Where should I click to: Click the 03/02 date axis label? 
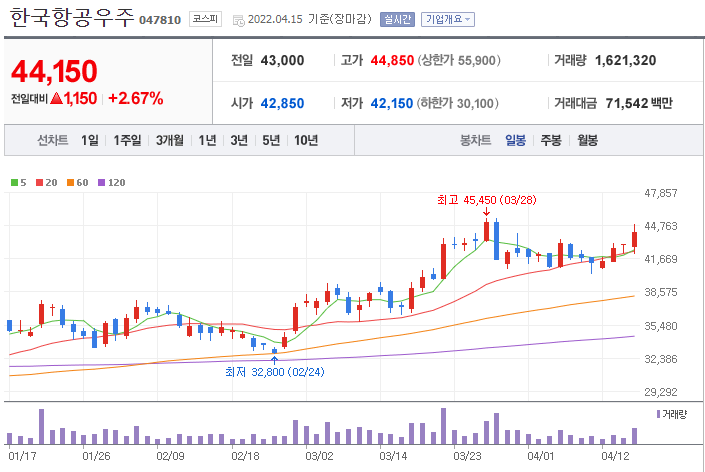[319, 456]
